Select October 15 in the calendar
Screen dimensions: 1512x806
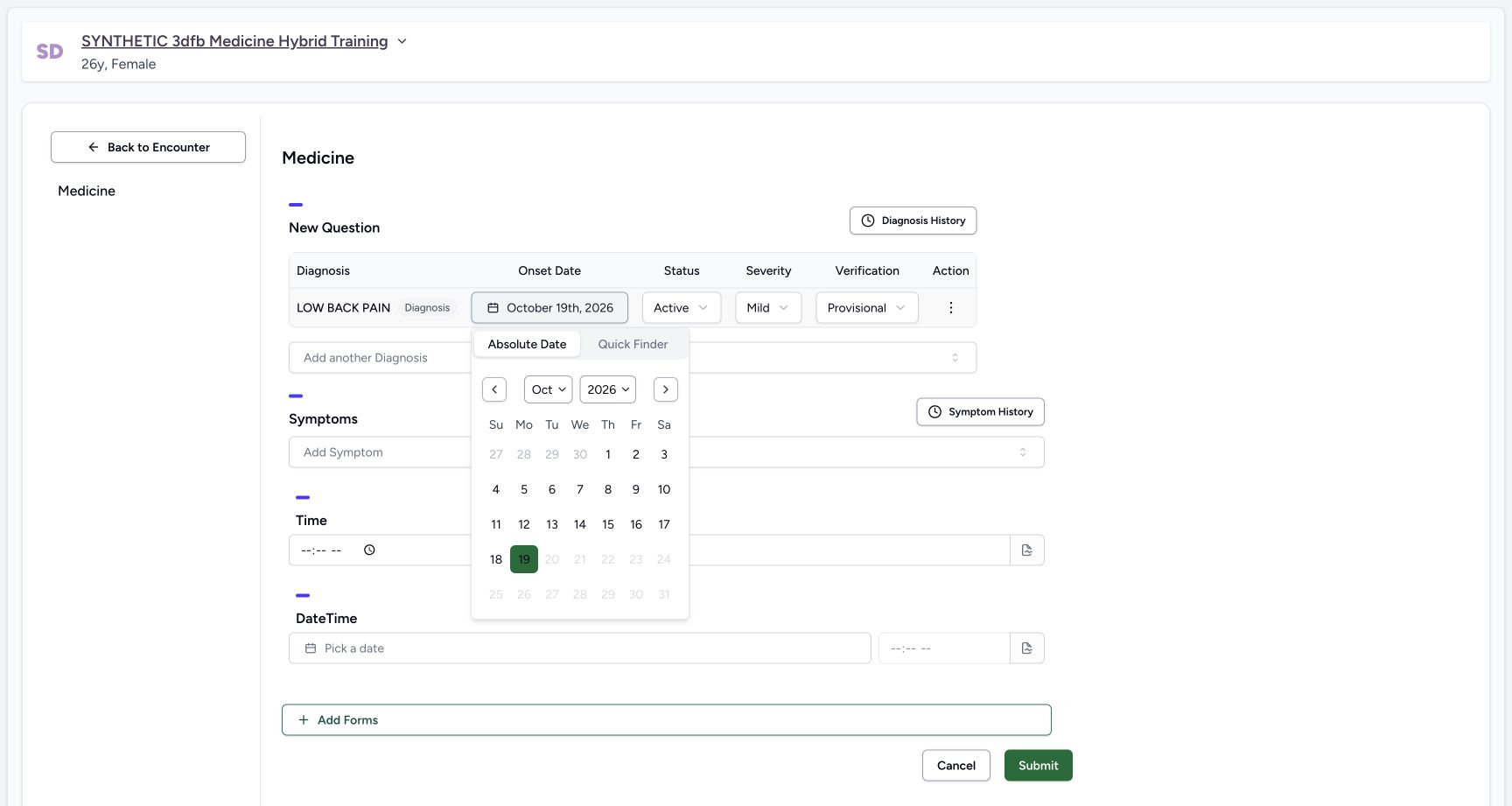(x=608, y=524)
